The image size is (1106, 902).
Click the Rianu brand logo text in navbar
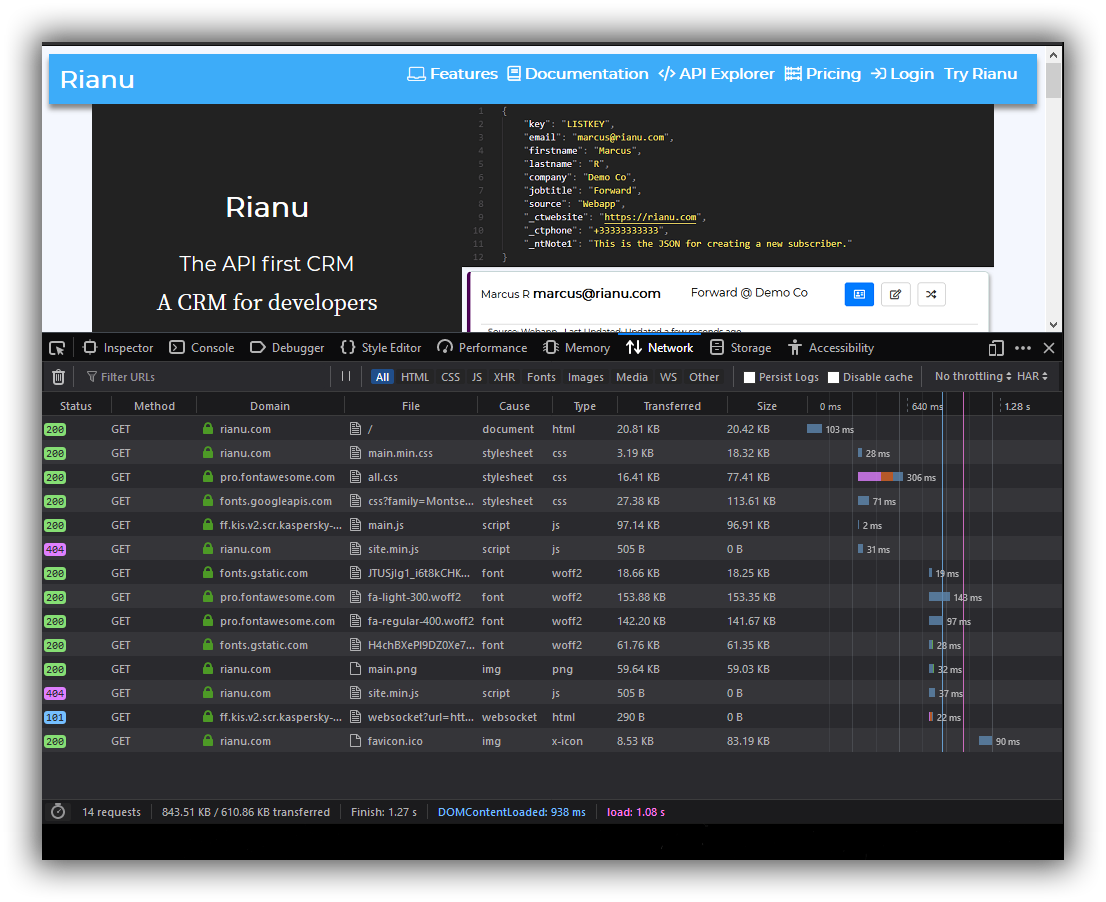(97, 80)
